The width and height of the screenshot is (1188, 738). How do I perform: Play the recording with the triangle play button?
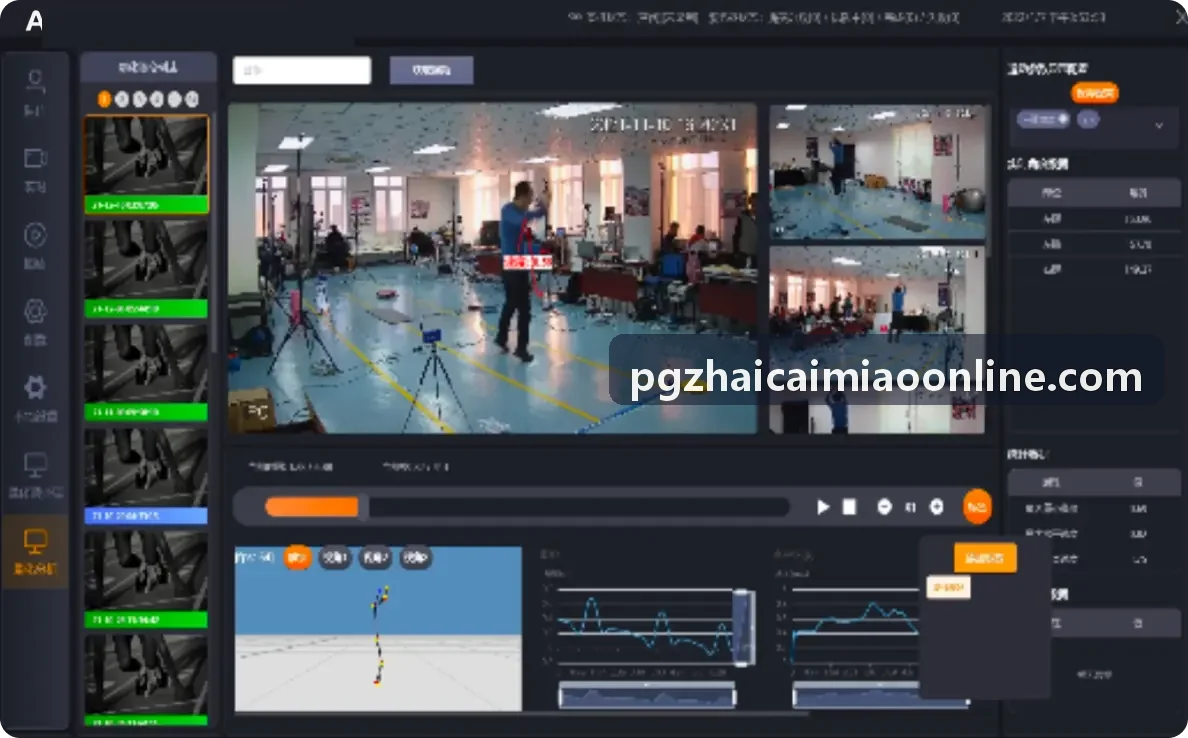point(823,507)
